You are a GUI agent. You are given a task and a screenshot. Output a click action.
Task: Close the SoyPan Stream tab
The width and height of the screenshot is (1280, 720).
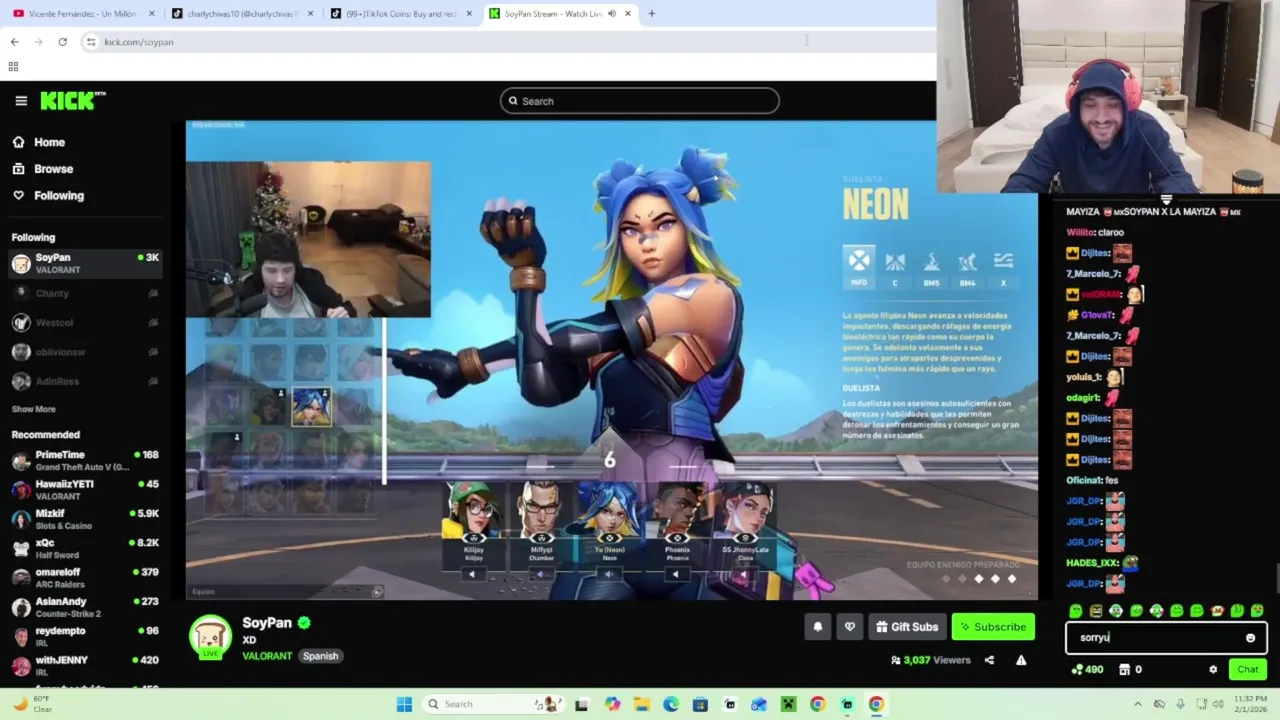628,14
